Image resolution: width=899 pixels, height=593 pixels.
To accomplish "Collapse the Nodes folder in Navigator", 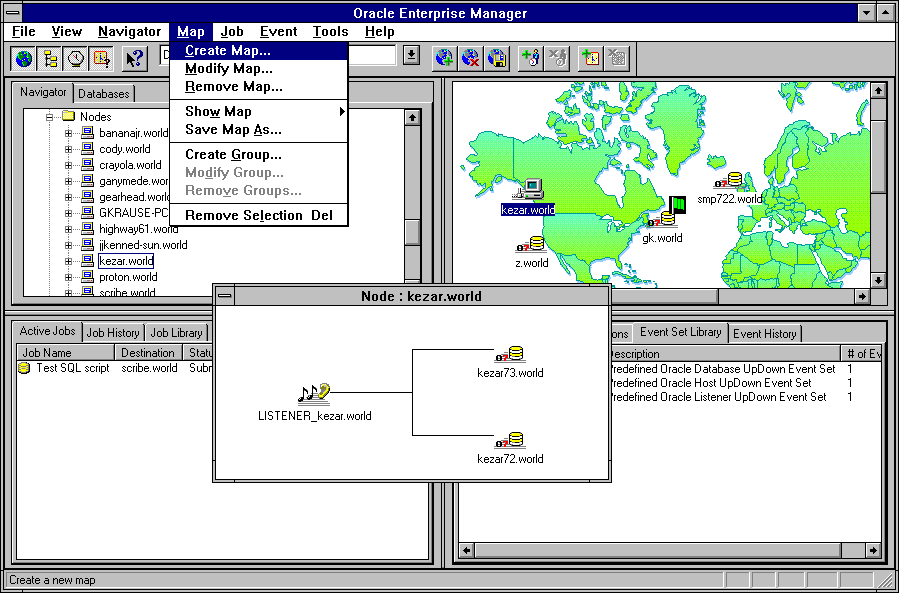I will [48, 117].
